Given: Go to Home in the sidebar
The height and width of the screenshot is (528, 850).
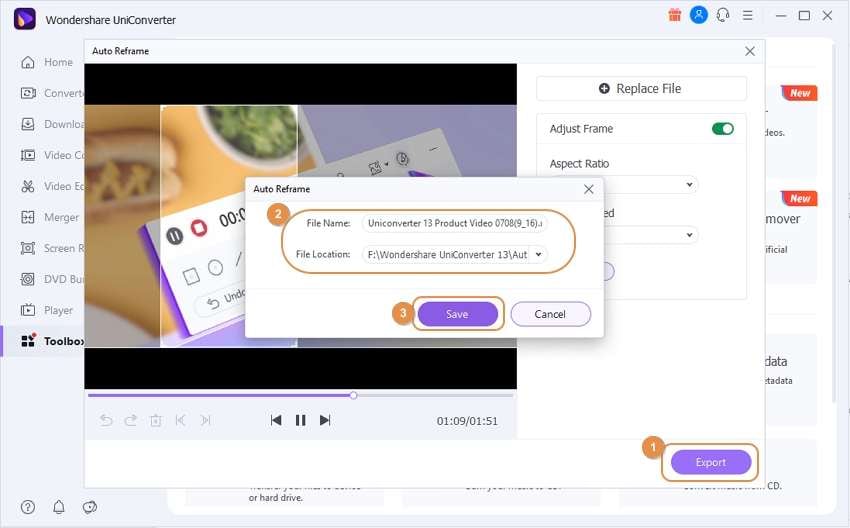Looking at the screenshot, I should 47,62.
